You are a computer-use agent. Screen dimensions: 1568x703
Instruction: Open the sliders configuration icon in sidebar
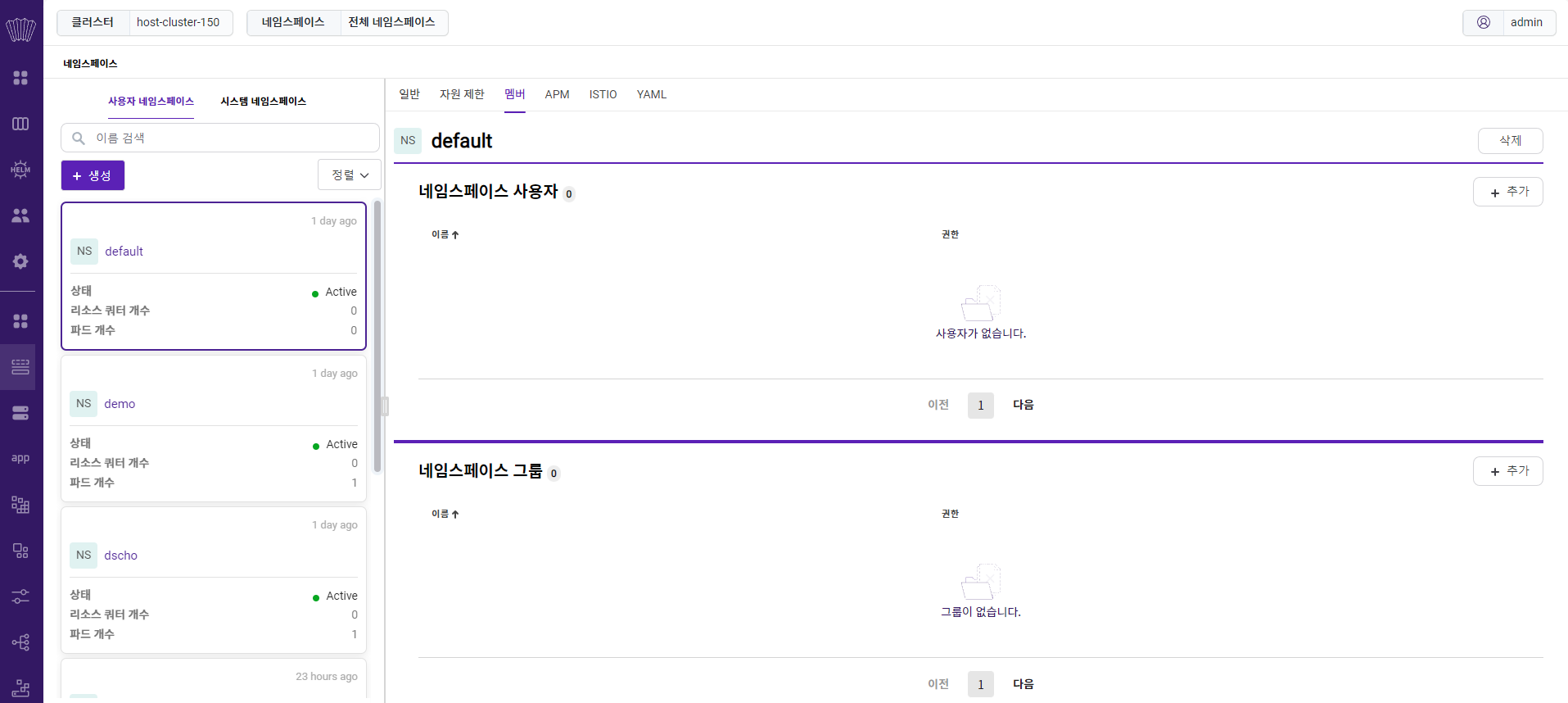20,596
